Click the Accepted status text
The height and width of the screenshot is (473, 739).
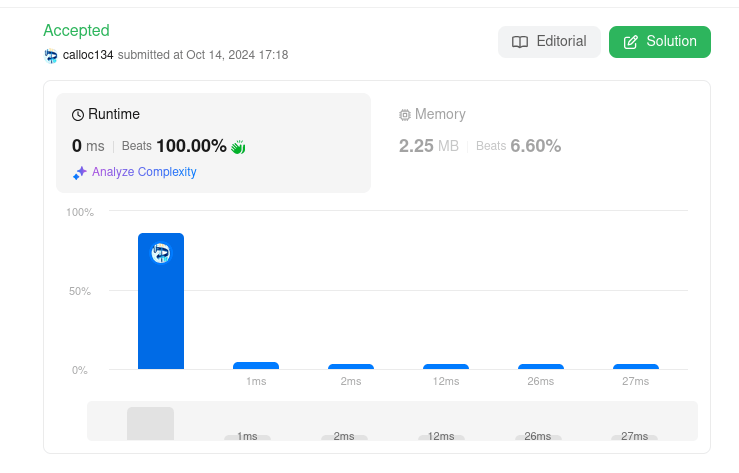(76, 31)
